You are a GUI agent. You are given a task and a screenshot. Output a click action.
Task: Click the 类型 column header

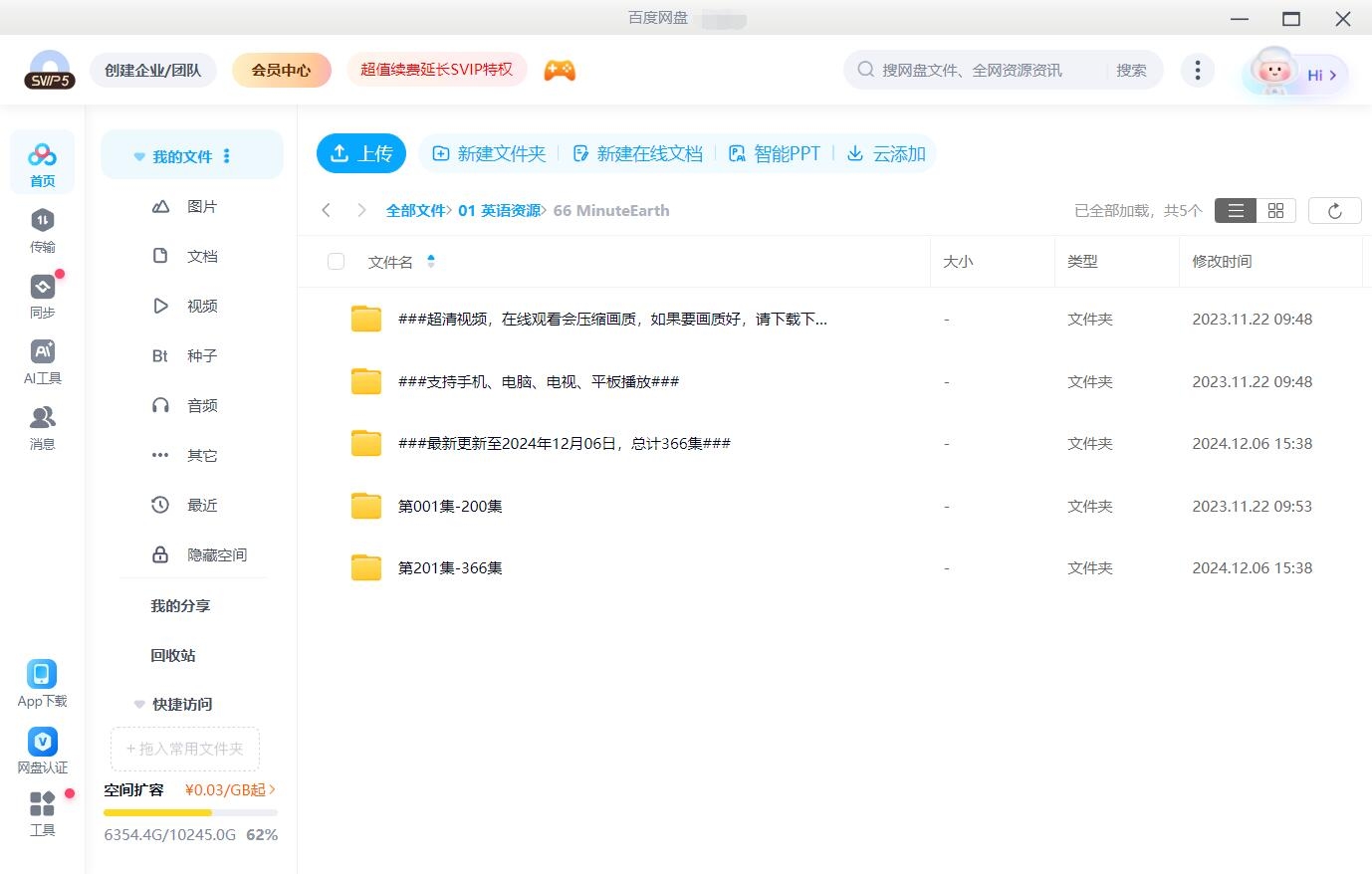1082,261
